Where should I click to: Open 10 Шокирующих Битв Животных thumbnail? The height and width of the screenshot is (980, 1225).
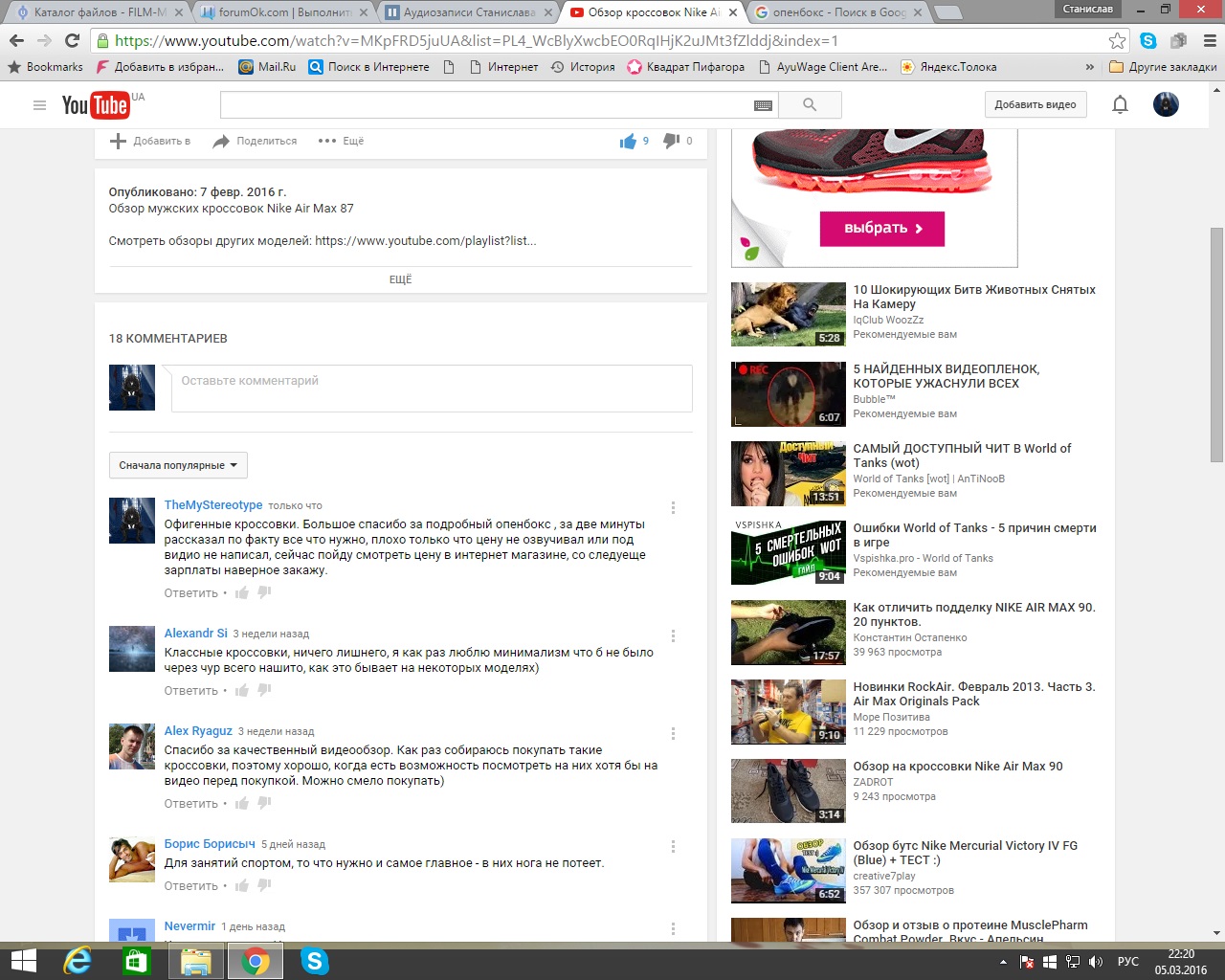pyautogui.click(x=789, y=314)
